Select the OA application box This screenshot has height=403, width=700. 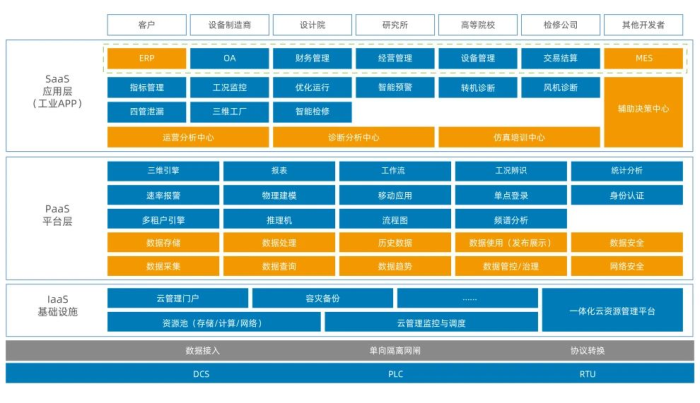click(229, 59)
